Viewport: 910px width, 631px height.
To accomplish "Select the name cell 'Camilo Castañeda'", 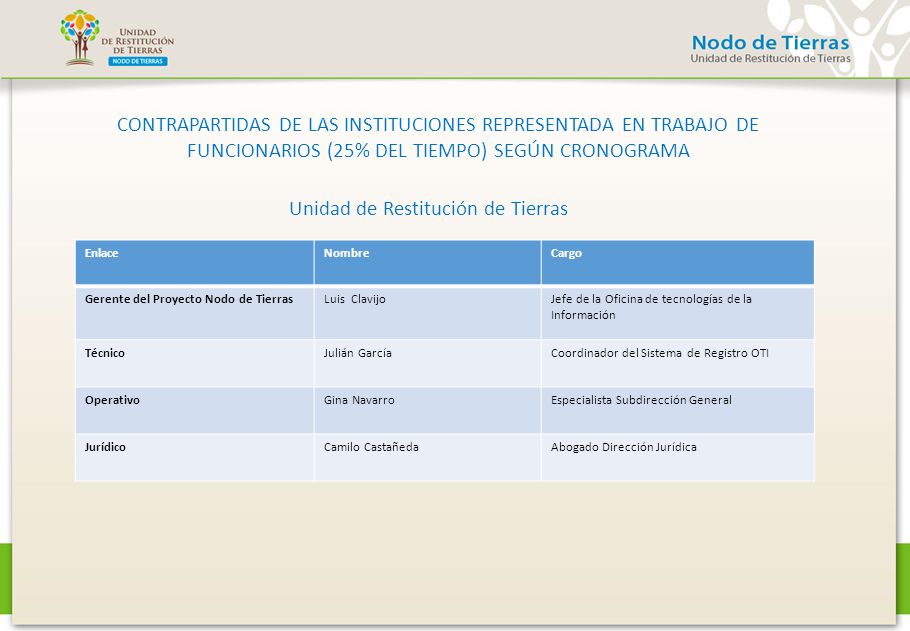I will click(427, 457).
